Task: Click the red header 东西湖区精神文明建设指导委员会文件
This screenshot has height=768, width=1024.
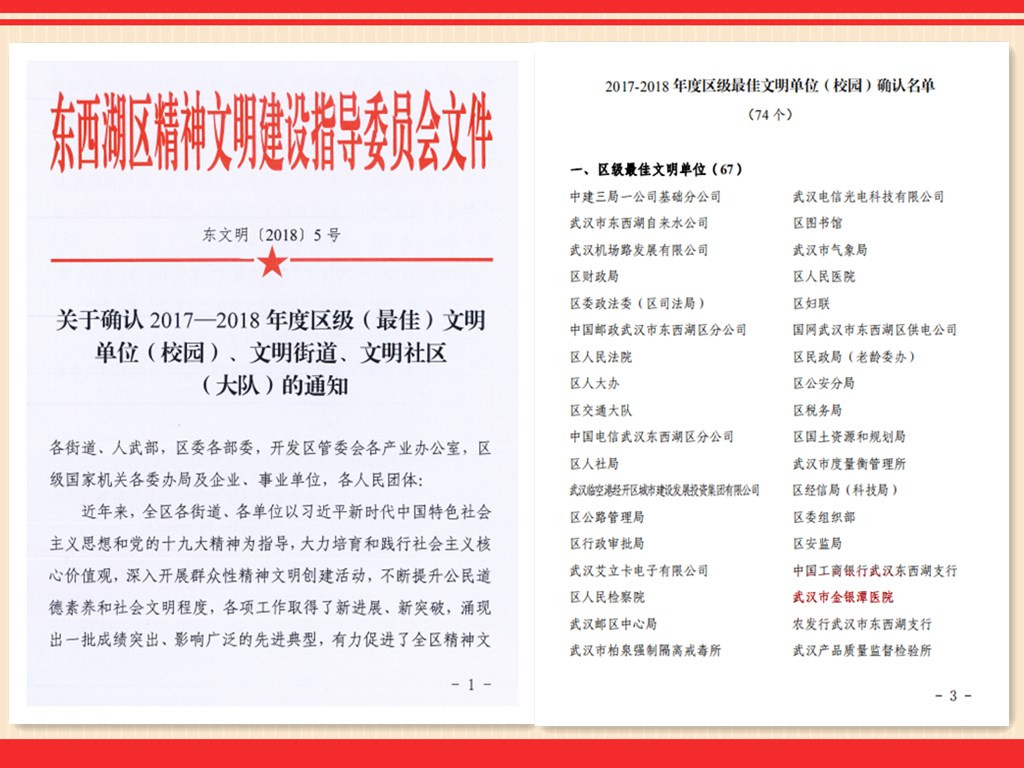Action: pos(271,135)
